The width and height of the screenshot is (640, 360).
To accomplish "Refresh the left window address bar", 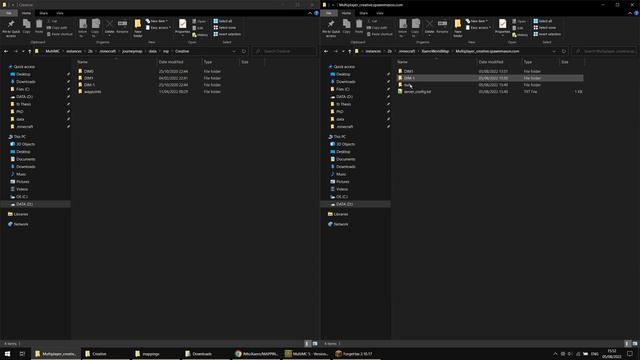I will (244, 51).
